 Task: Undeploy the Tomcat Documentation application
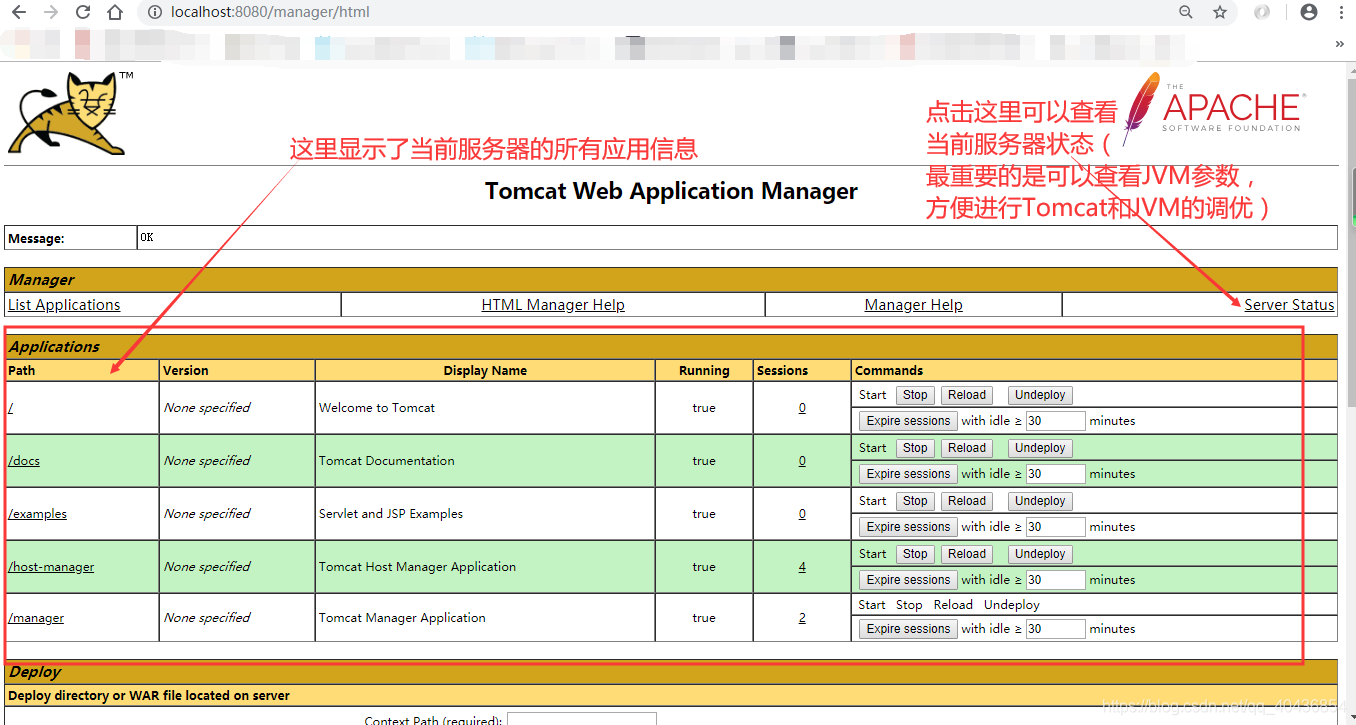click(x=1040, y=448)
